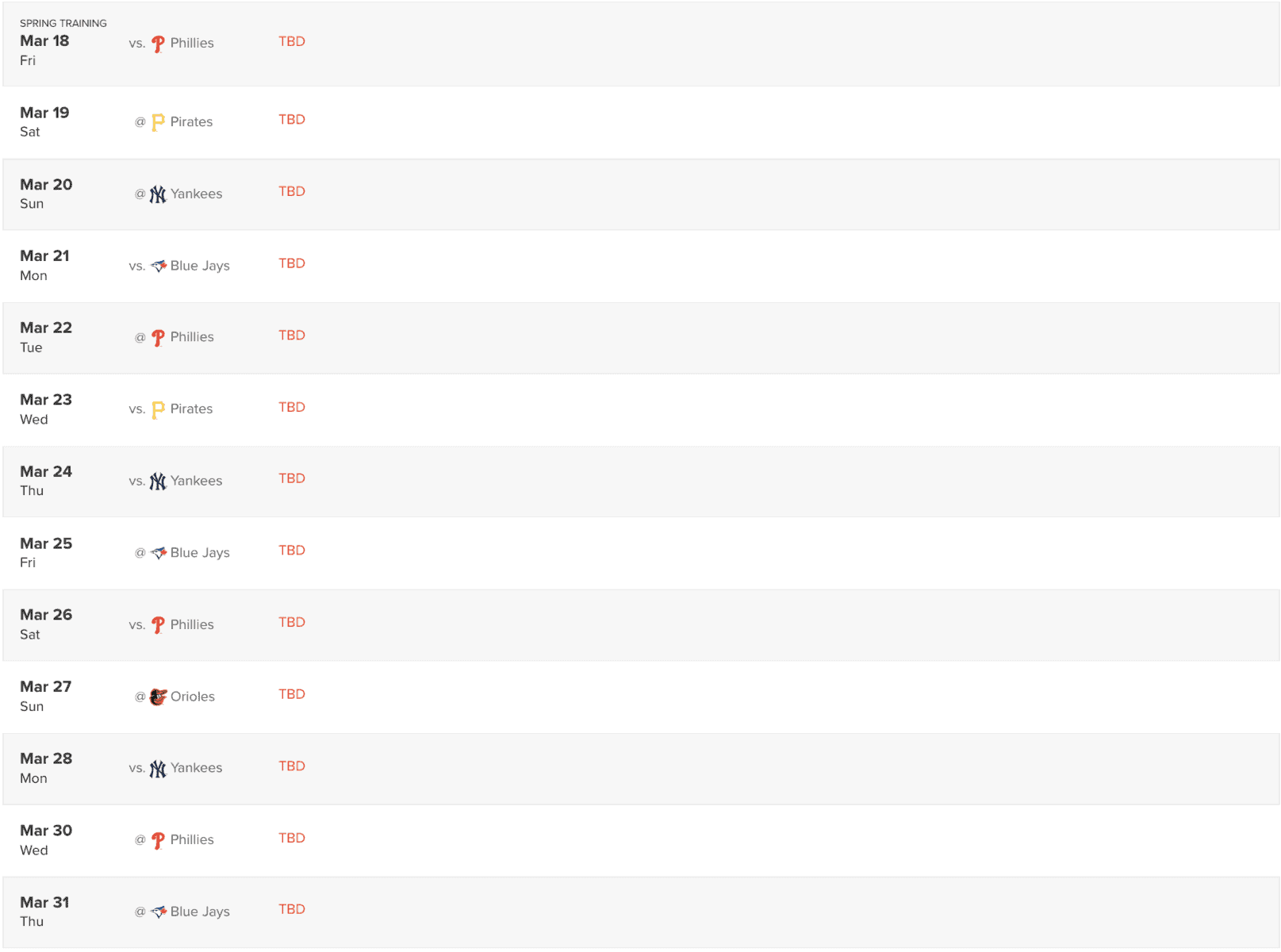The width and height of the screenshot is (1281, 952).
Task: Click the Pirates logo on Mar 19
Action: tap(158, 122)
